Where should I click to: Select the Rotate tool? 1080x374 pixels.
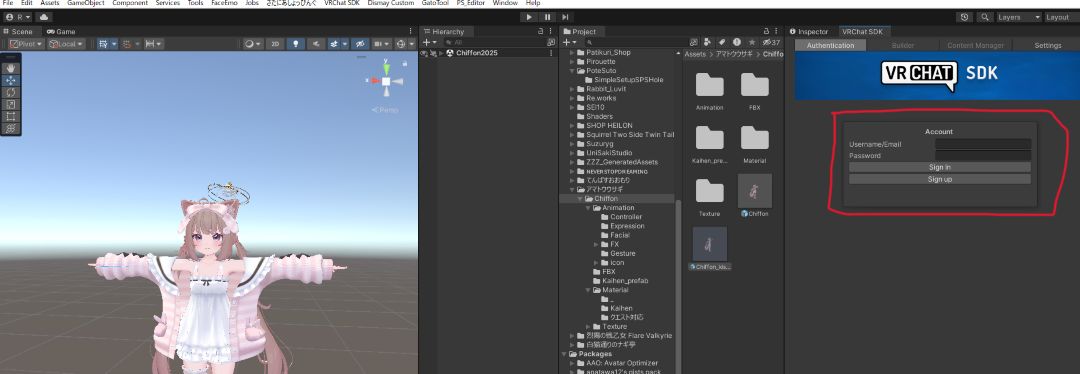coord(10,92)
